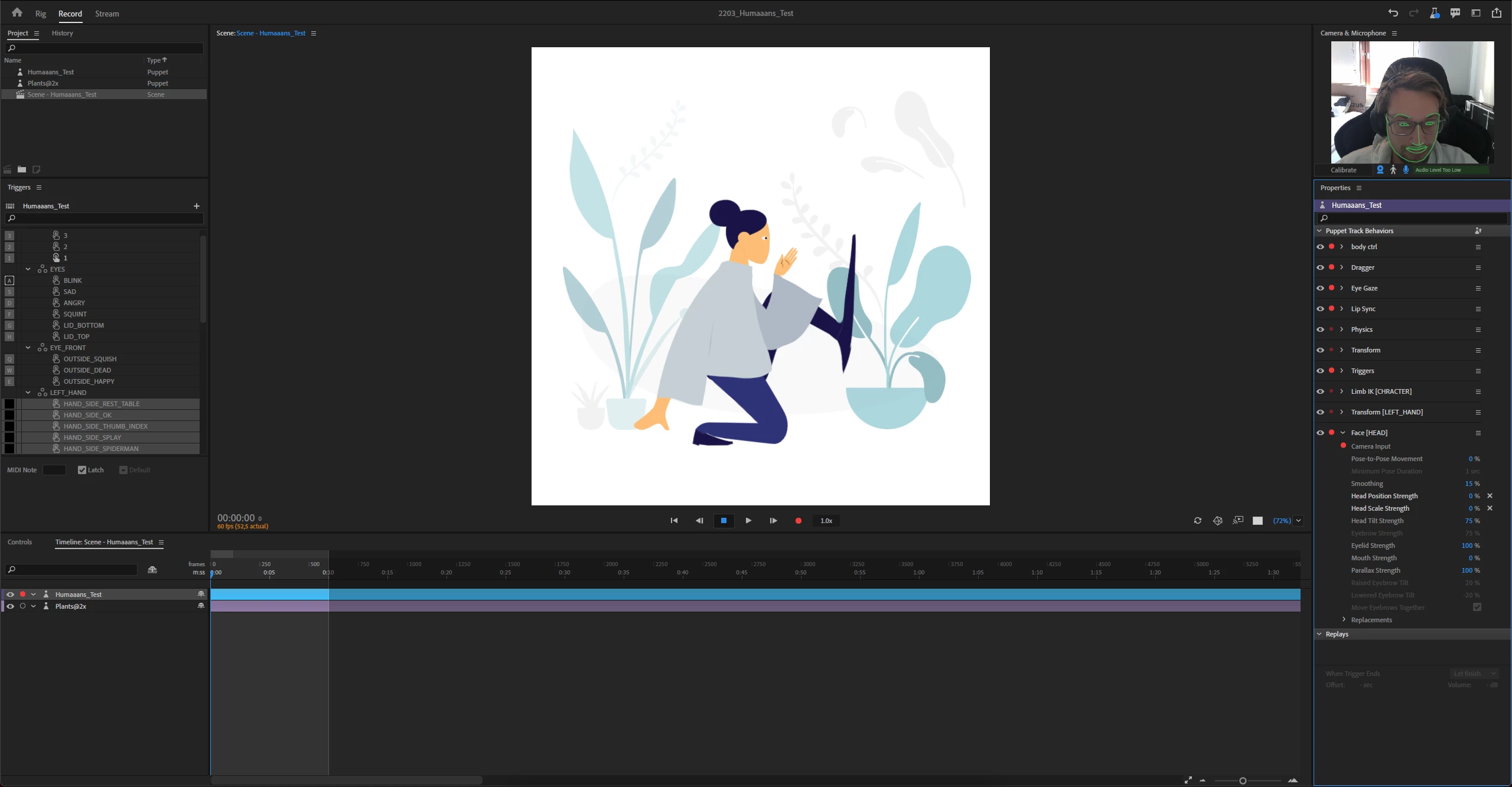Switch to the Stream workspace tab
Image resolution: width=1512 pixels, height=787 pixels.
107,14
